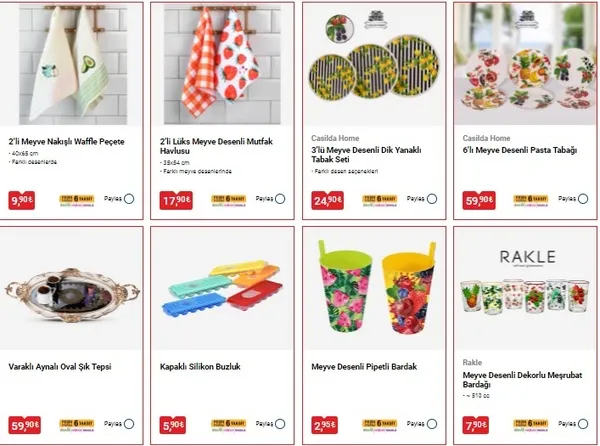Click the oval mirrored tray image
Screen dimensions: 600x446
pyautogui.click(x=71, y=295)
